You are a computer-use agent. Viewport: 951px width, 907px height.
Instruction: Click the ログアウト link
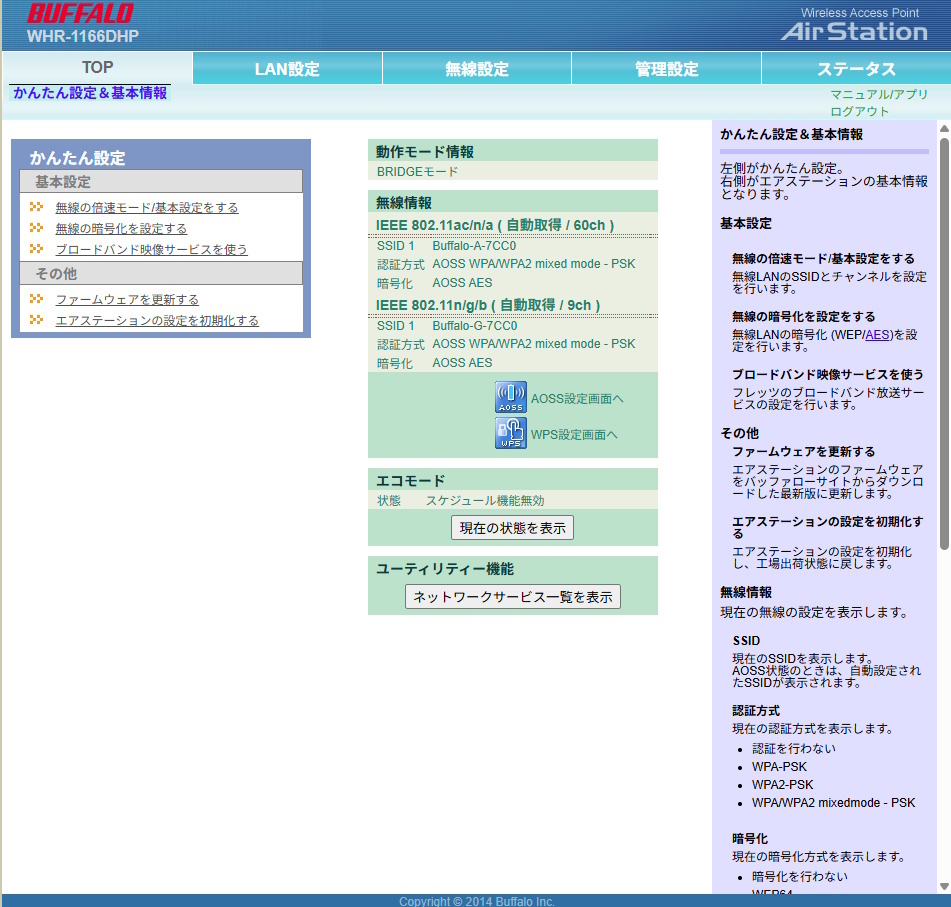[859, 112]
